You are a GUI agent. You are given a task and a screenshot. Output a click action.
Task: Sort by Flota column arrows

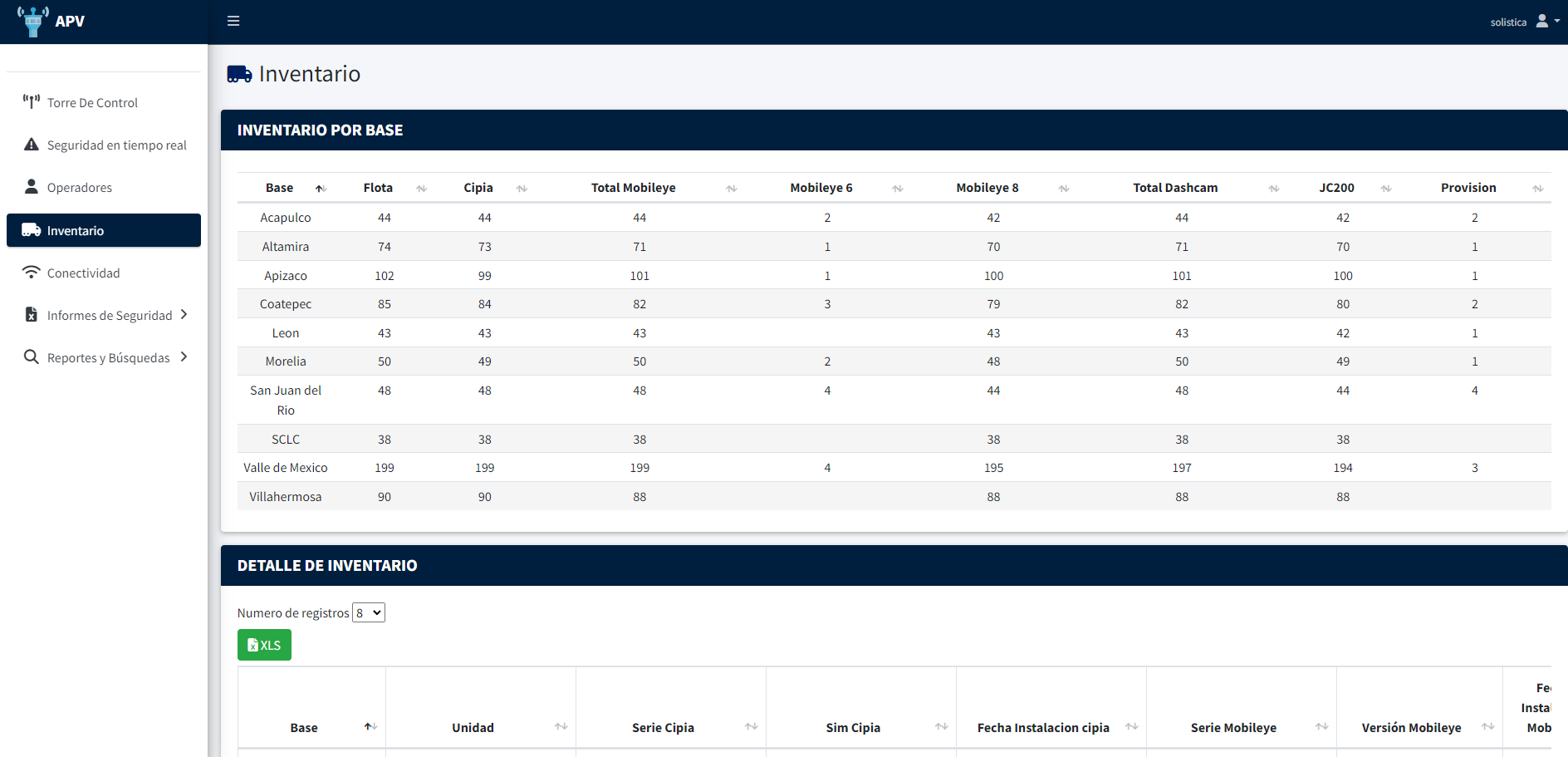click(x=422, y=189)
